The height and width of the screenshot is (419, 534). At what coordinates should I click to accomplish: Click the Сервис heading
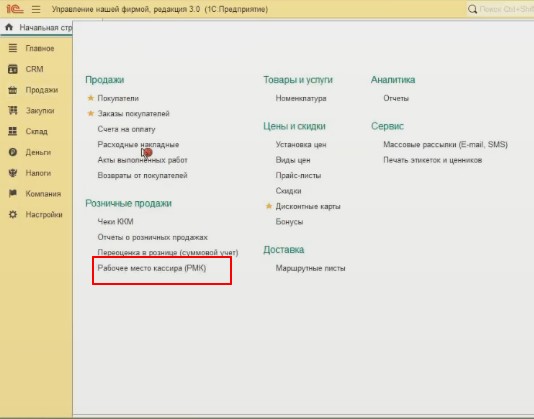387,126
